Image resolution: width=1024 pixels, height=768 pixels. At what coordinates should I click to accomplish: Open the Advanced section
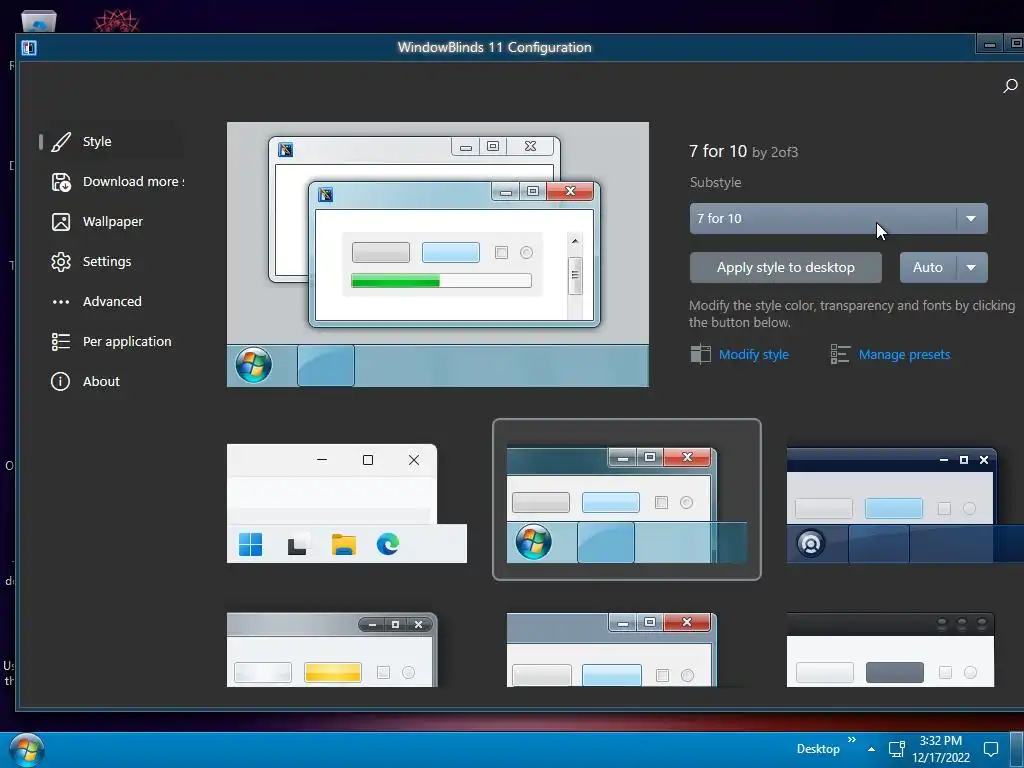(x=112, y=302)
